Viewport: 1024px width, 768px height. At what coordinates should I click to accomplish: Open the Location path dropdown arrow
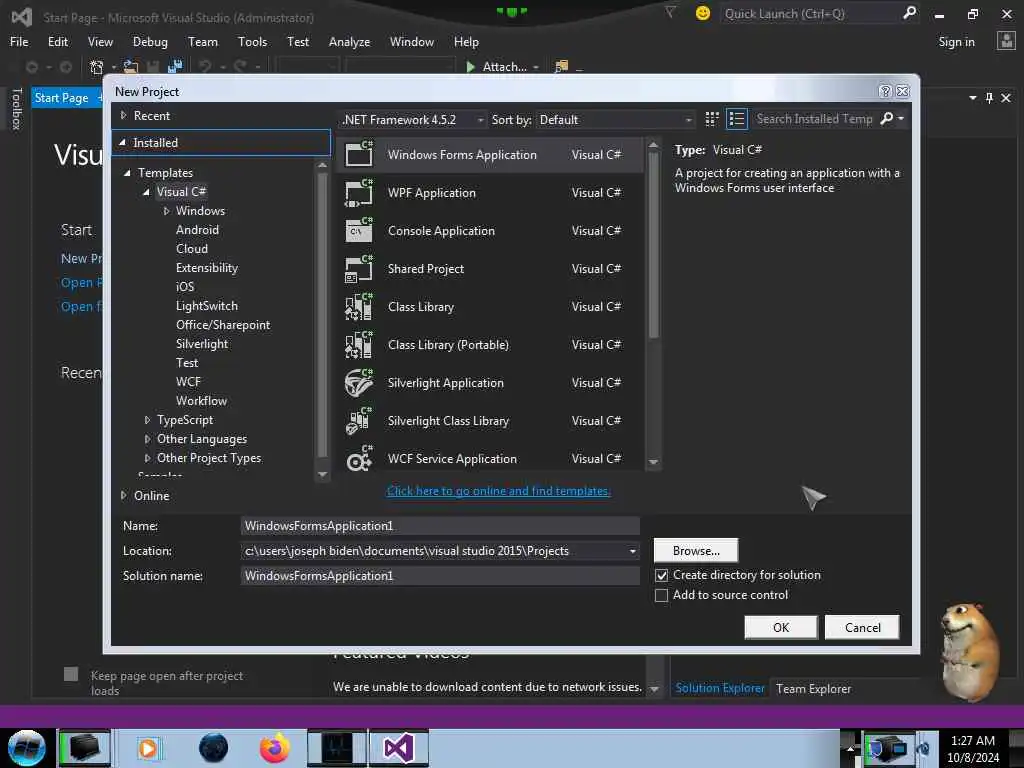tap(632, 551)
